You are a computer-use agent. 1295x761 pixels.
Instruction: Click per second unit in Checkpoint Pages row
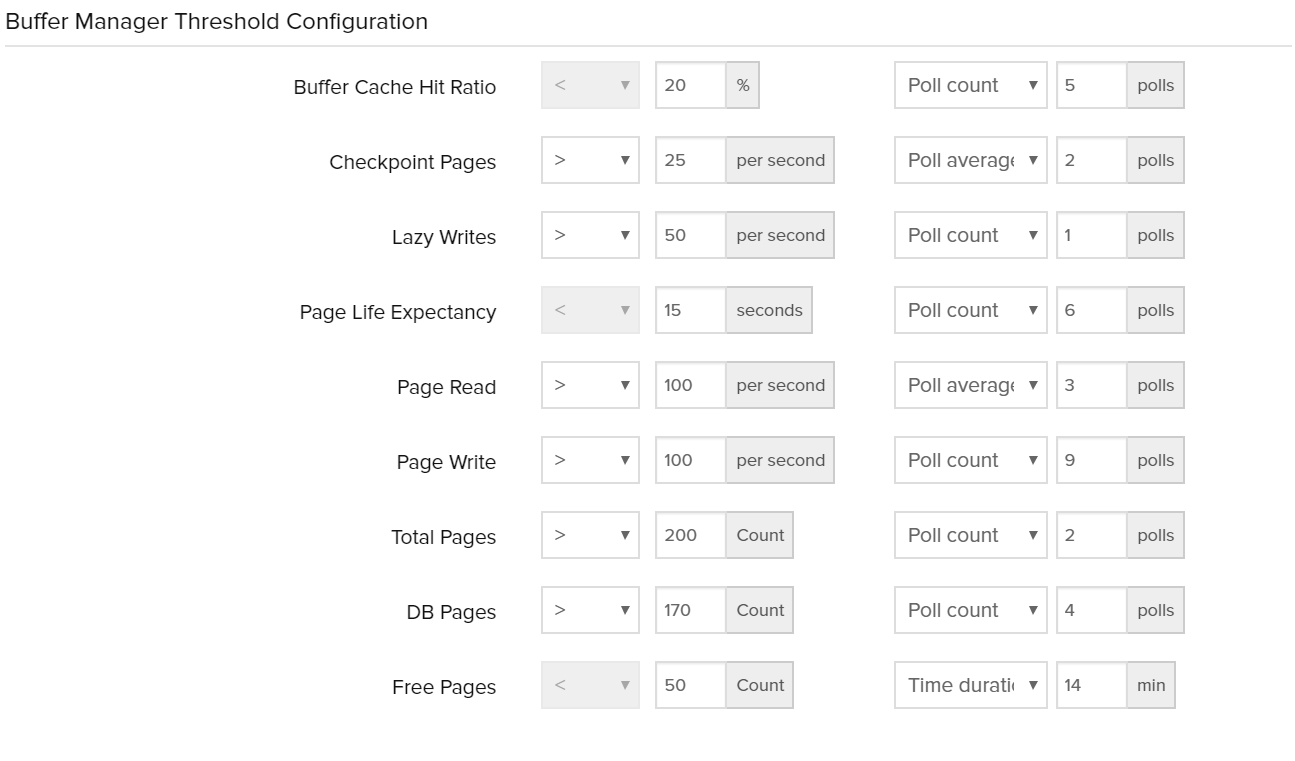(780, 160)
